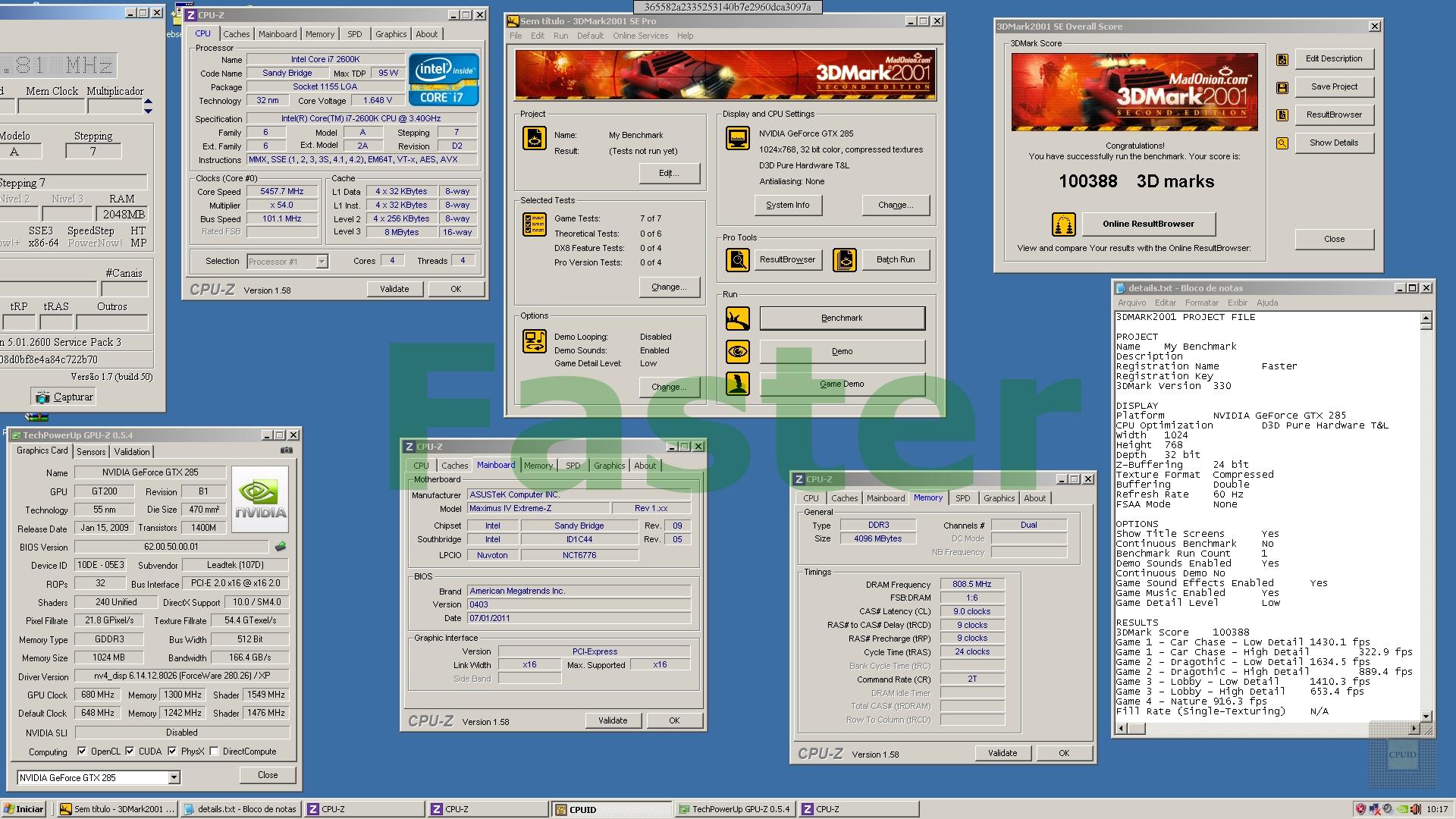Click the multiplicador up arrow stepper
Screen dimensions: 1456x819
click(148, 101)
